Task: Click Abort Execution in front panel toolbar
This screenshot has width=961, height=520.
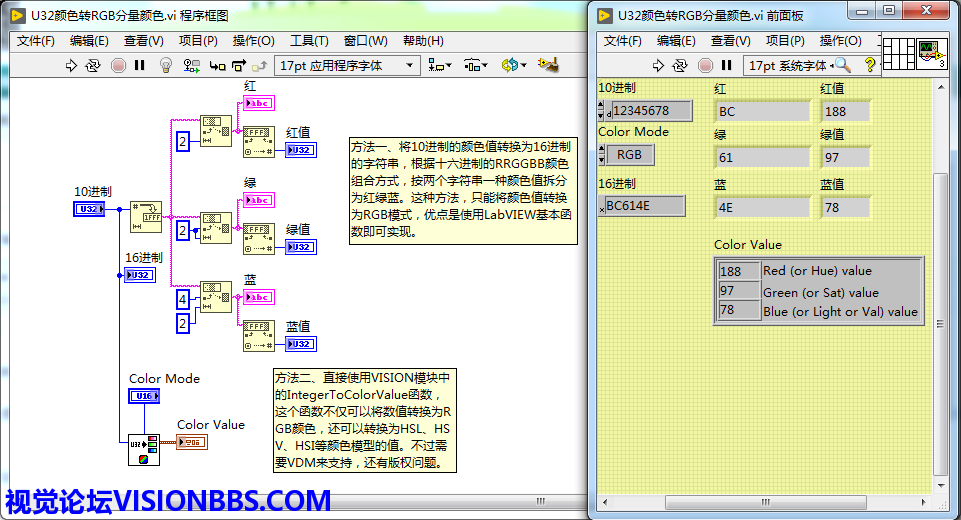Action: coord(705,65)
